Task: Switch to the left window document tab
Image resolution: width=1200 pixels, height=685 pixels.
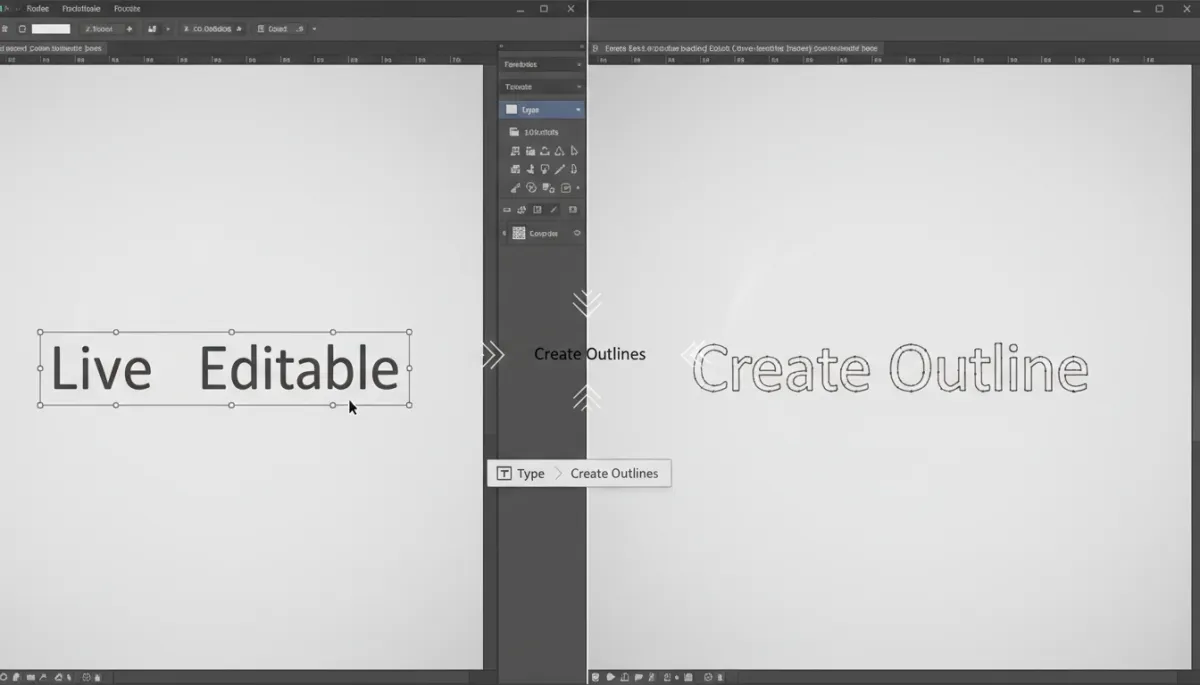Action: tap(51, 48)
